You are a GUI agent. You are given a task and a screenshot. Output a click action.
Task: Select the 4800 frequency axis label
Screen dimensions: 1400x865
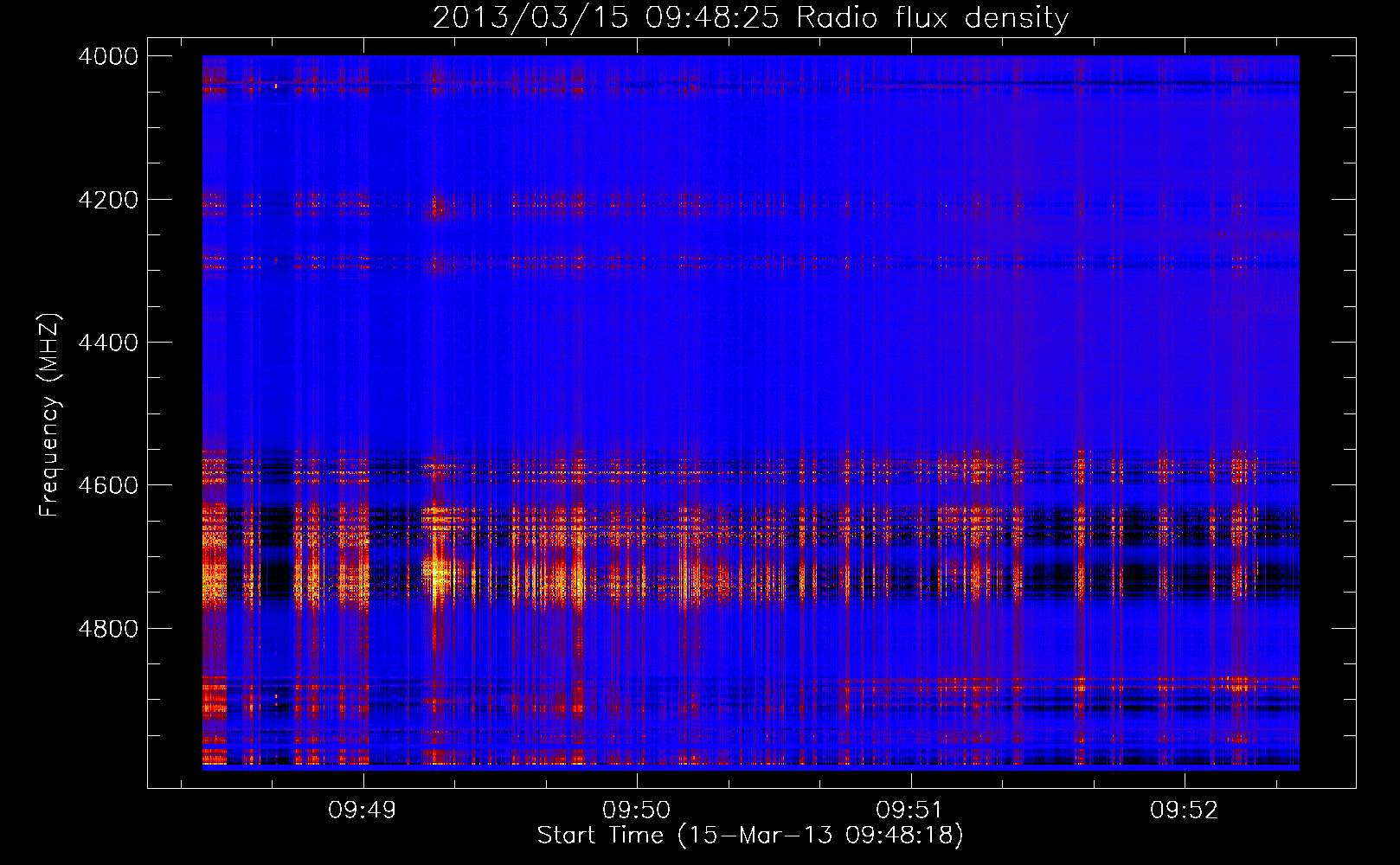point(108,629)
